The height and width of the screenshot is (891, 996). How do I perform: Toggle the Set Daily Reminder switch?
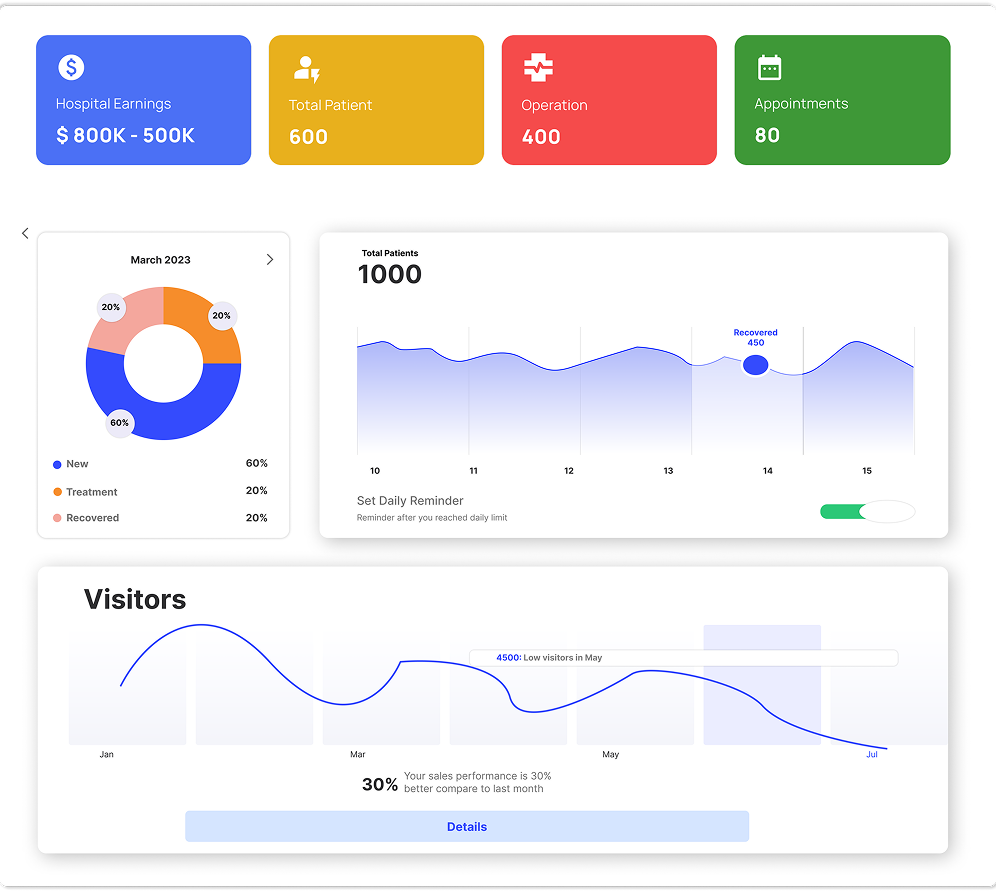coord(867,511)
